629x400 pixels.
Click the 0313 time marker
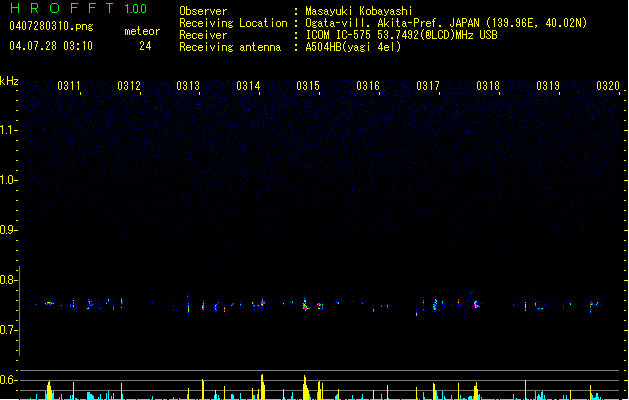188,85
